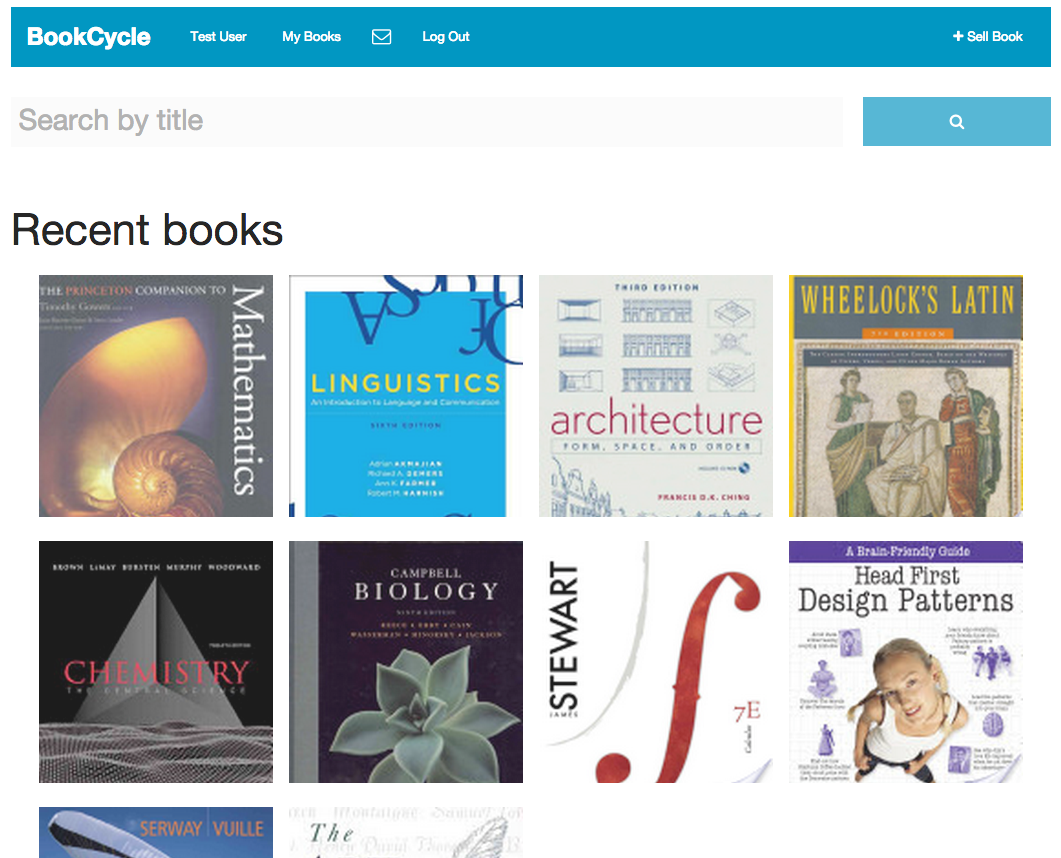This screenshot has height=858, width=1061.
Task: Click the BookCycle logo
Action: point(89,37)
